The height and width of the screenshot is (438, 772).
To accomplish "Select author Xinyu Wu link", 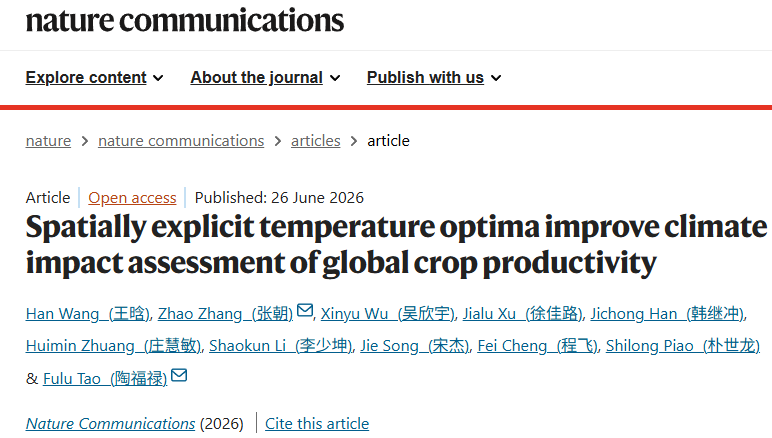I will point(388,313).
